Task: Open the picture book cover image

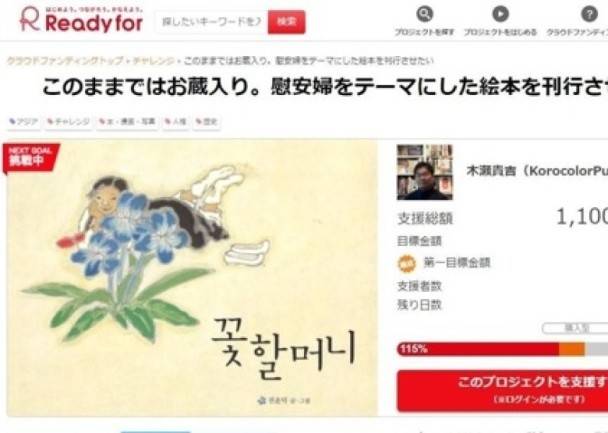Action: click(192, 278)
